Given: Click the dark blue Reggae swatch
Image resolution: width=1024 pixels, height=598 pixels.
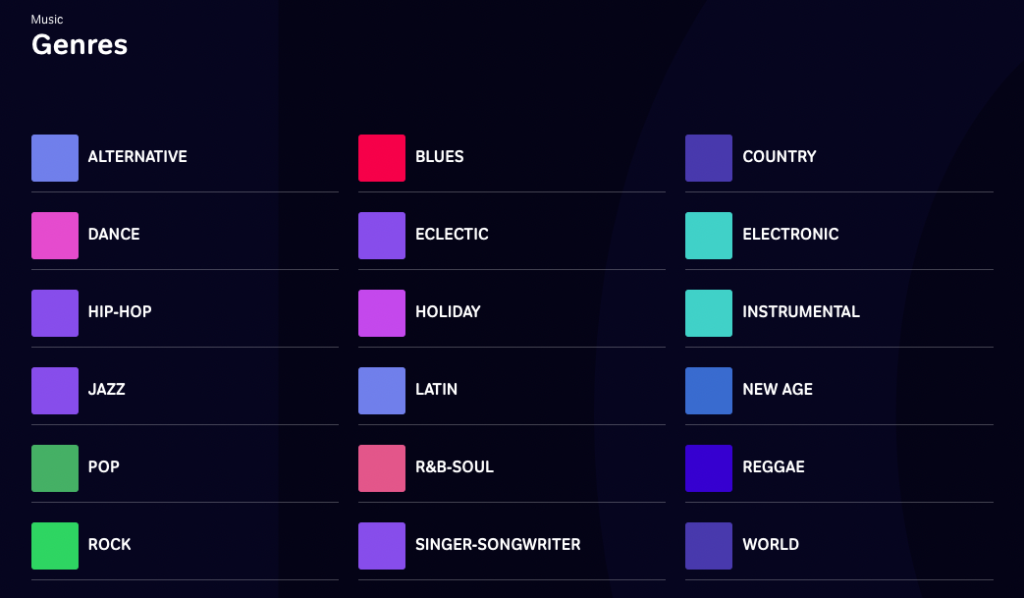Looking at the screenshot, I should (x=709, y=468).
